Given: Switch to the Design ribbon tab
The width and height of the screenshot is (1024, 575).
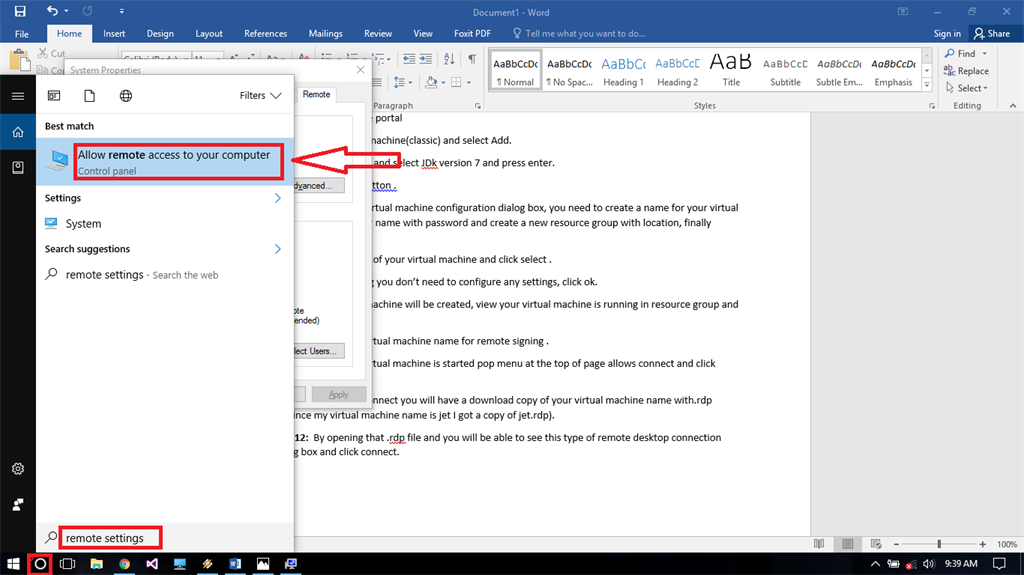Looking at the screenshot, I should pyautogui.click(x=160, y=33).
